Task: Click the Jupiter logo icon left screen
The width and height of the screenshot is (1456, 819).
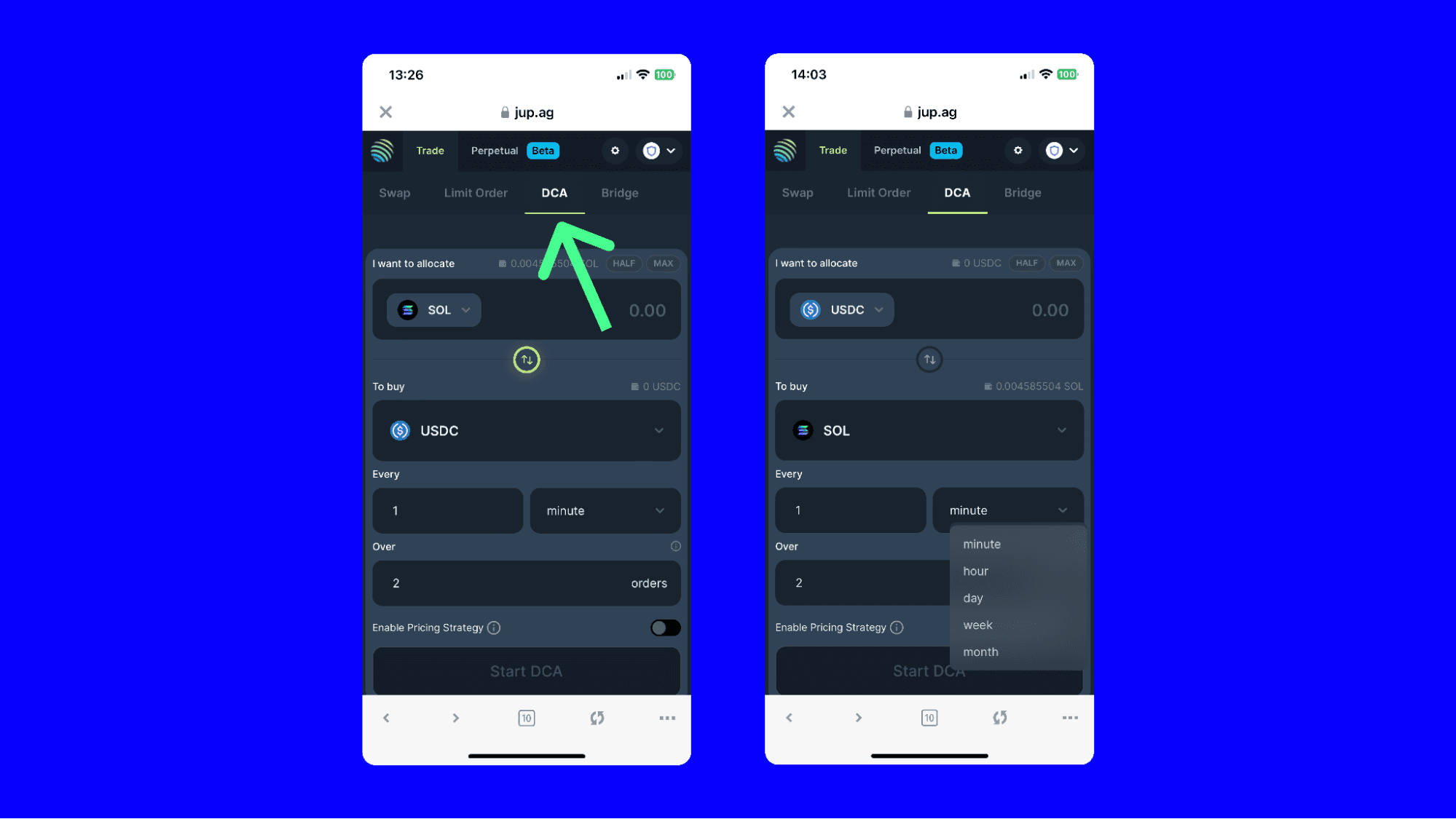Action: (383, 150)
